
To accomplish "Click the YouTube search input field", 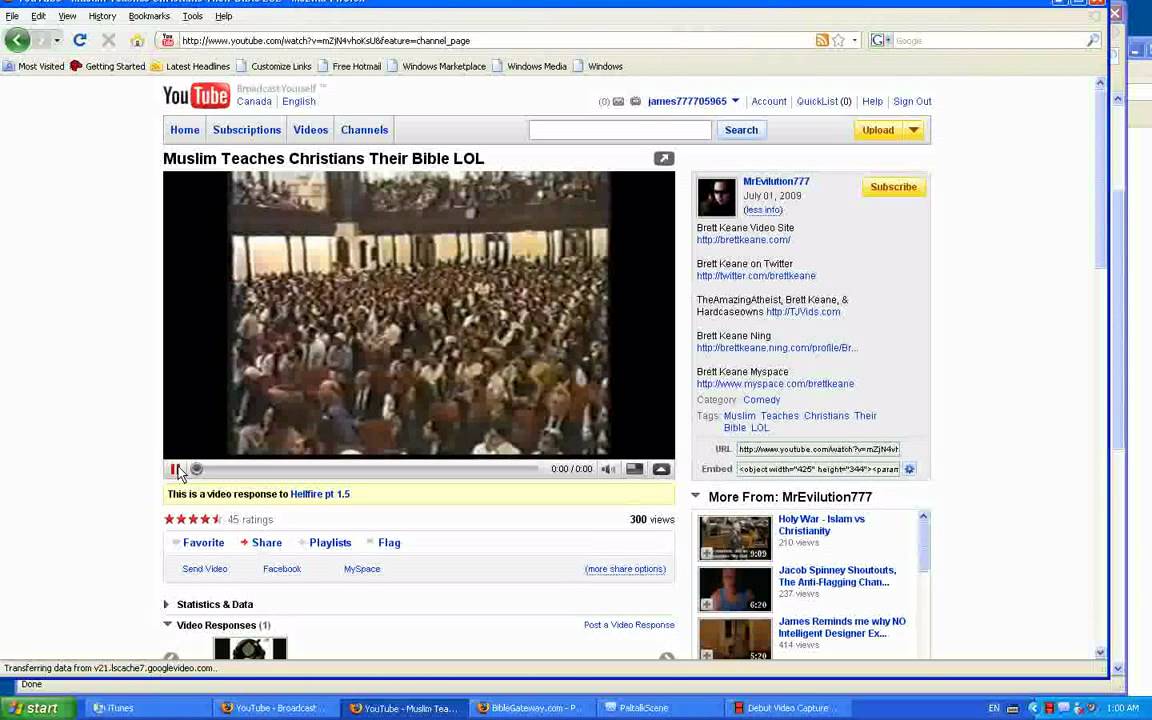I will pos(620,130).
